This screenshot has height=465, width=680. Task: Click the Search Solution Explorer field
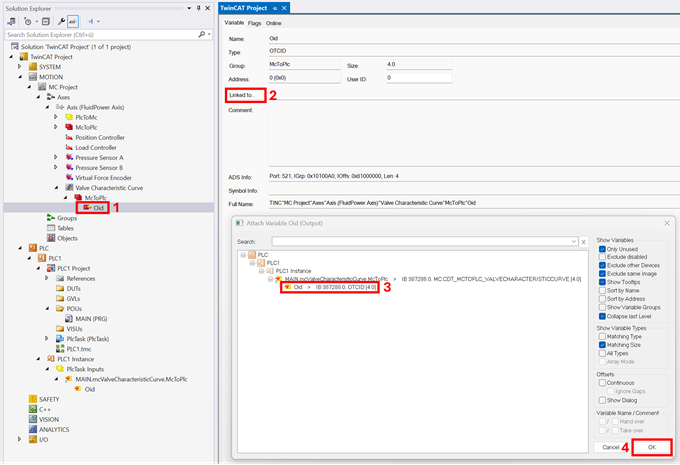[102, 34]
